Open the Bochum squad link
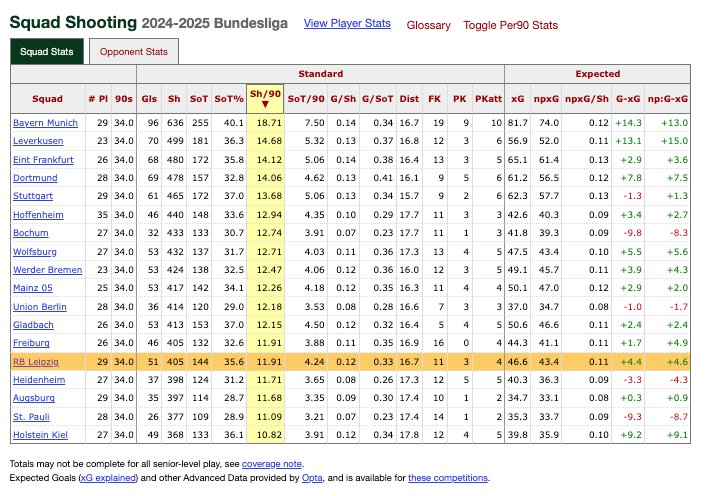This screenshot has width=709, height=496. click(31, 233)
